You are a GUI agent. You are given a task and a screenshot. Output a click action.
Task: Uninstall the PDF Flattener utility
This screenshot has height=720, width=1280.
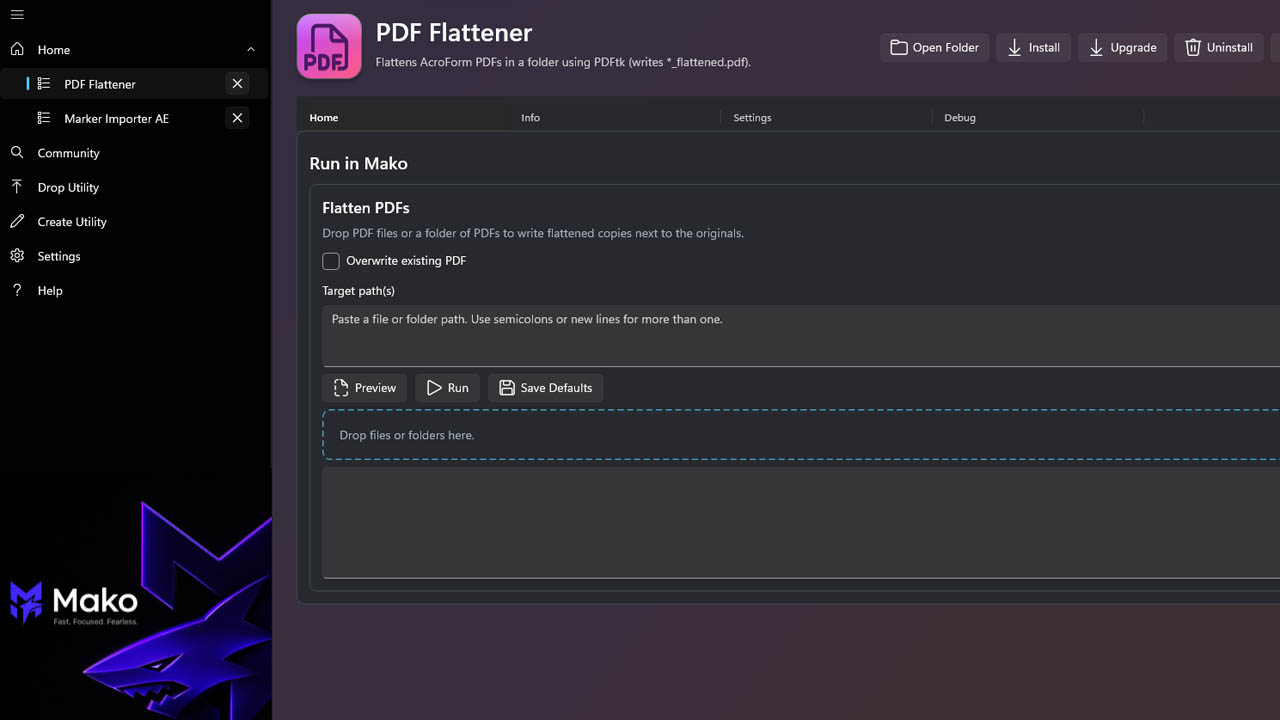[x=1219, y=47]
